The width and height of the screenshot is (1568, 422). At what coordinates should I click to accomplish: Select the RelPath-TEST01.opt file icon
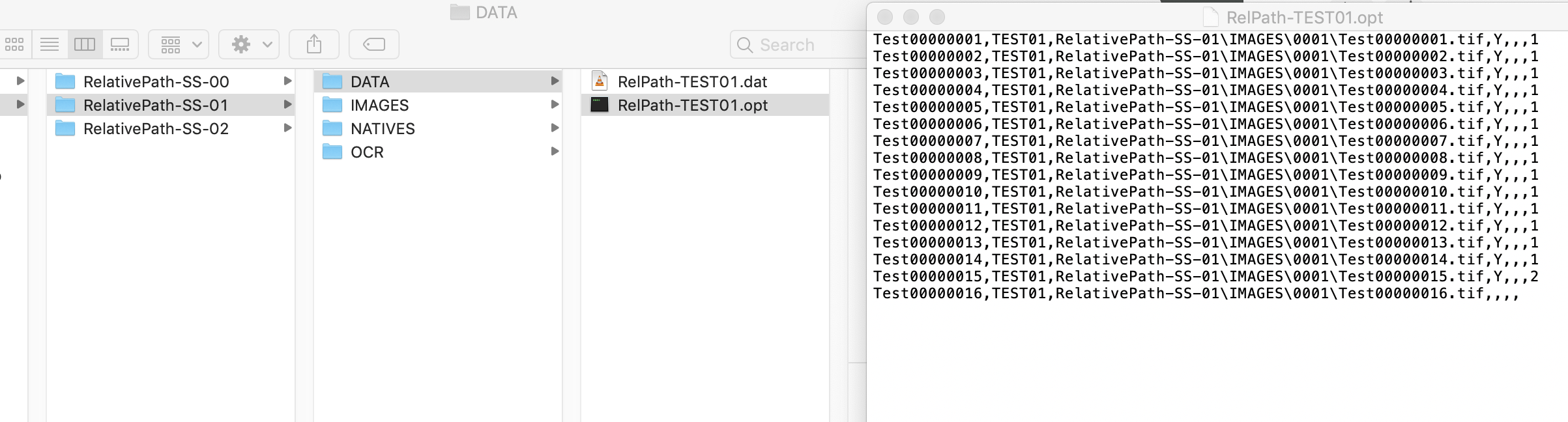pyautogui.click(x=600, y=105)
